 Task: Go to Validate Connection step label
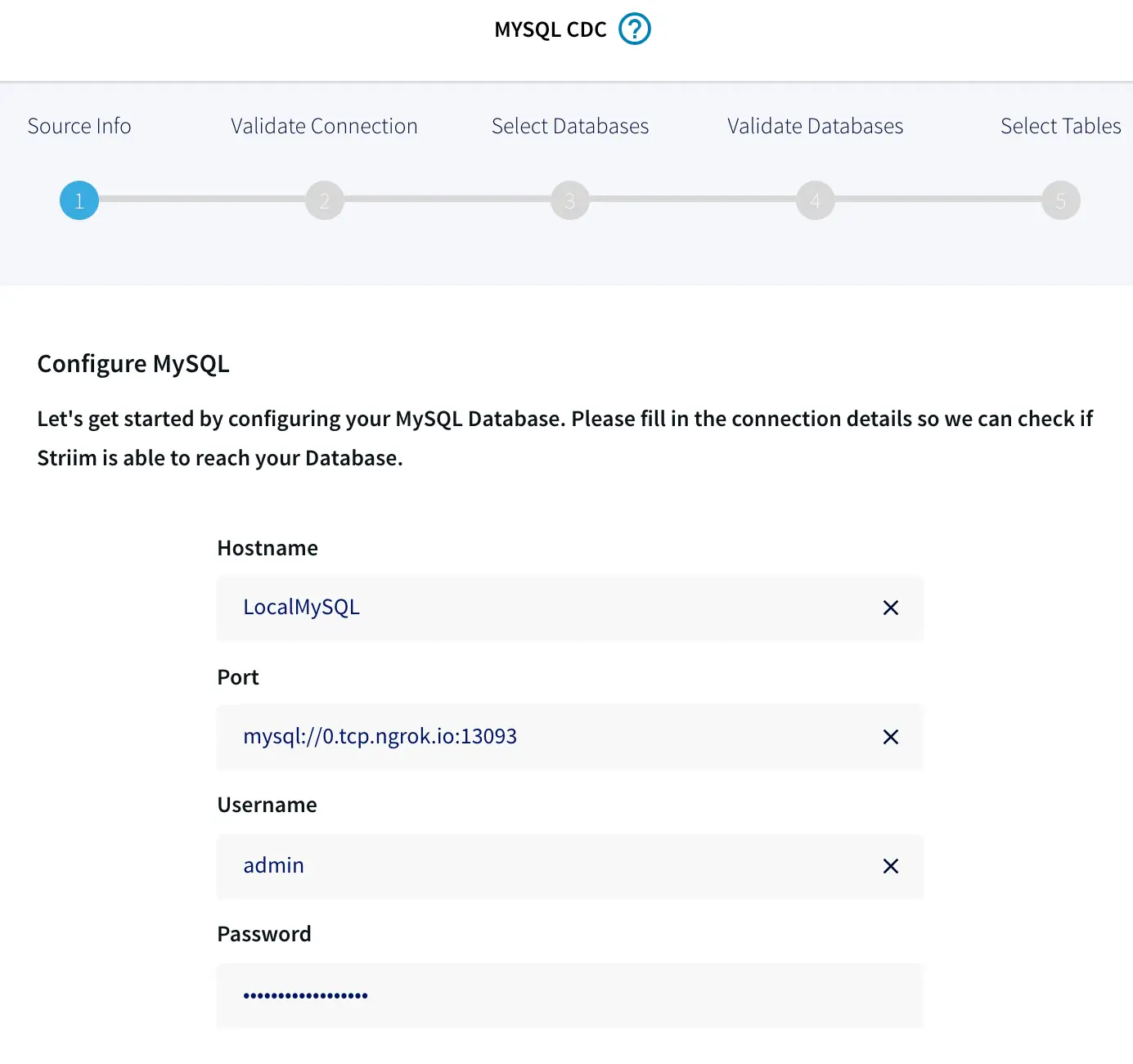coord(324,126)
